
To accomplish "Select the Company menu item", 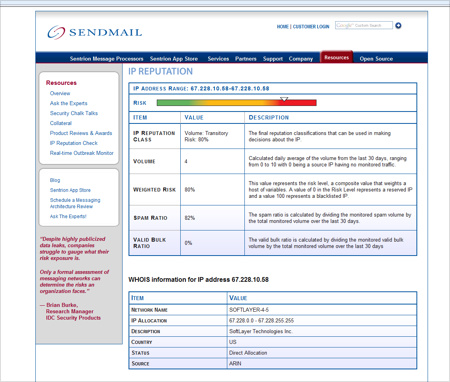I will (301, 59).
